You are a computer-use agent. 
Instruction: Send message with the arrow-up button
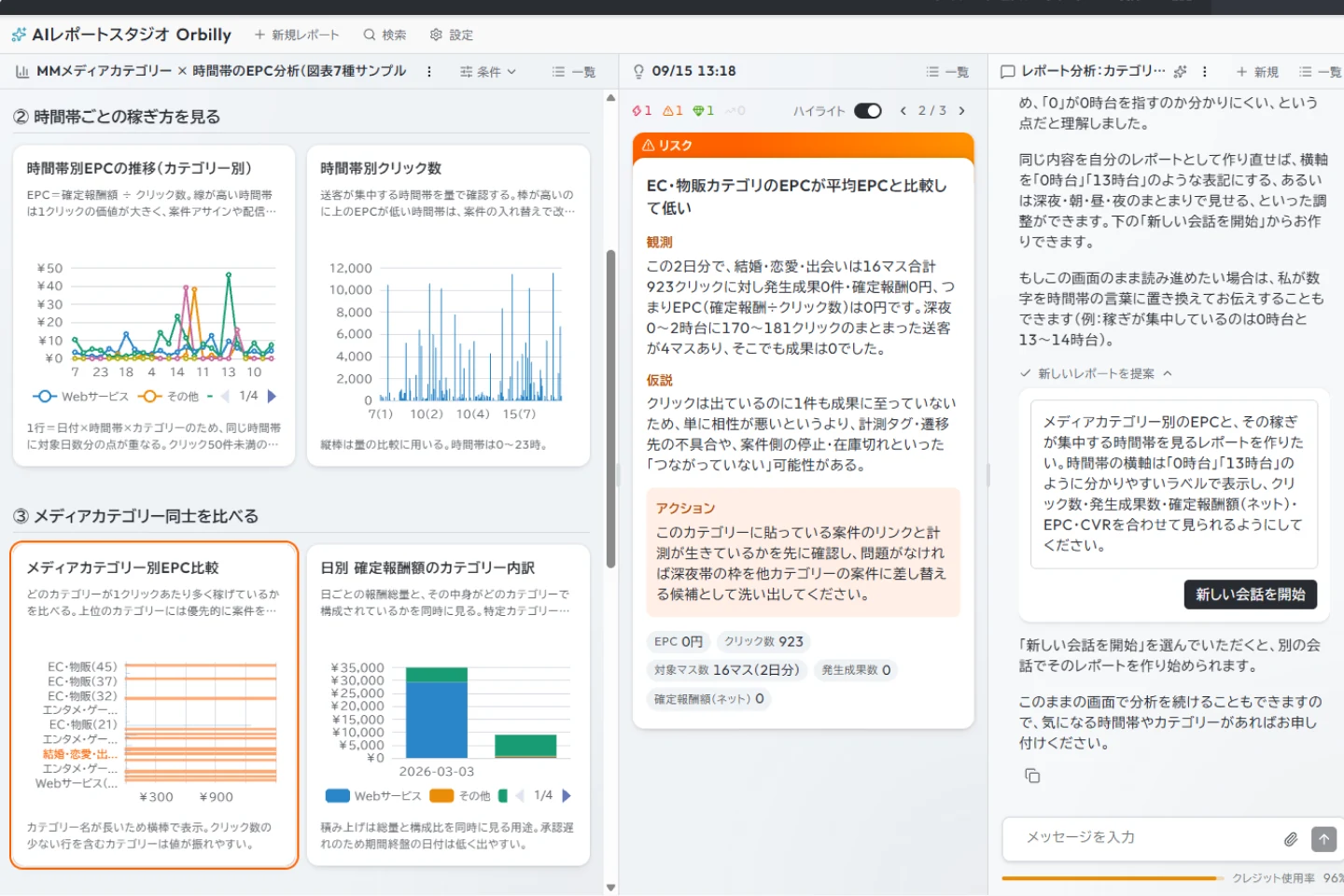coord(1323,839)
